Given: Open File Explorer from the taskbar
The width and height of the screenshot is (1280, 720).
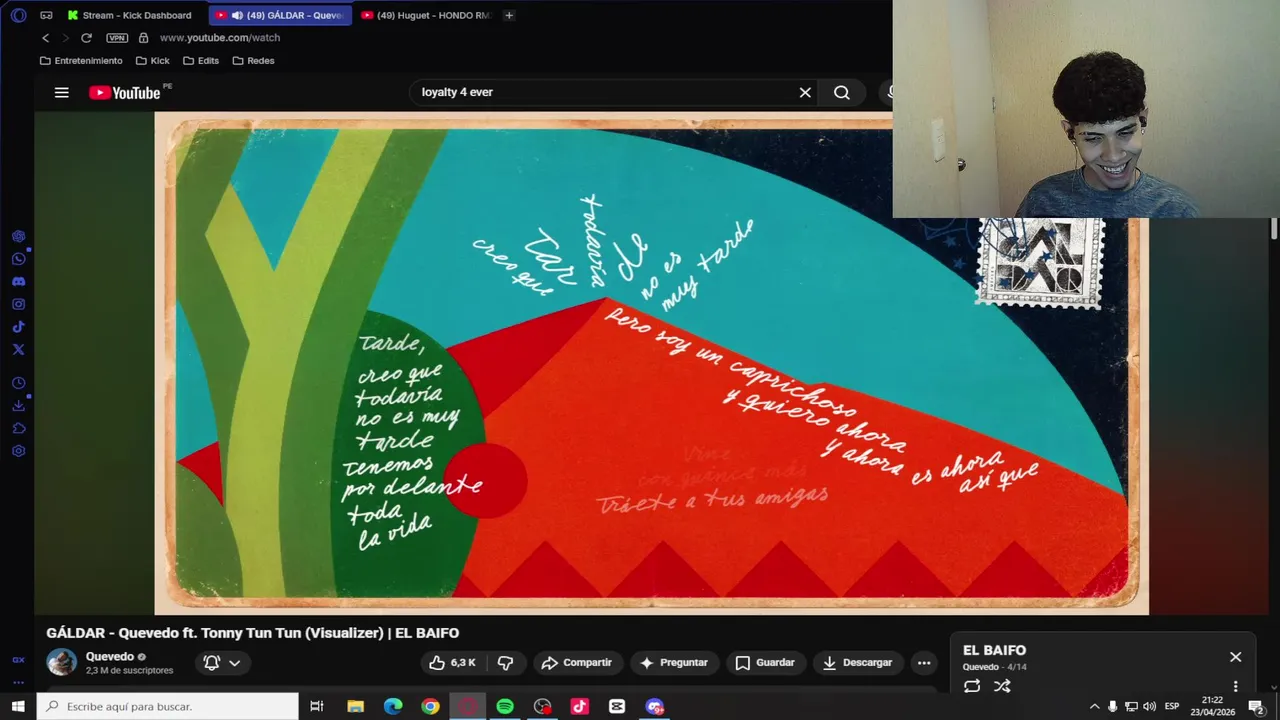Looking at the screenshot, I should (355, 706).
